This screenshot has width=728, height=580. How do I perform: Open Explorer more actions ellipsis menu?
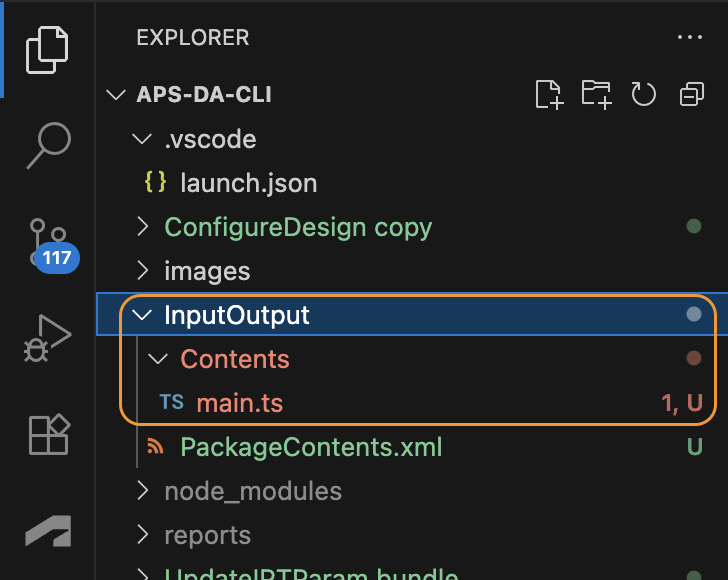(690, 38)
